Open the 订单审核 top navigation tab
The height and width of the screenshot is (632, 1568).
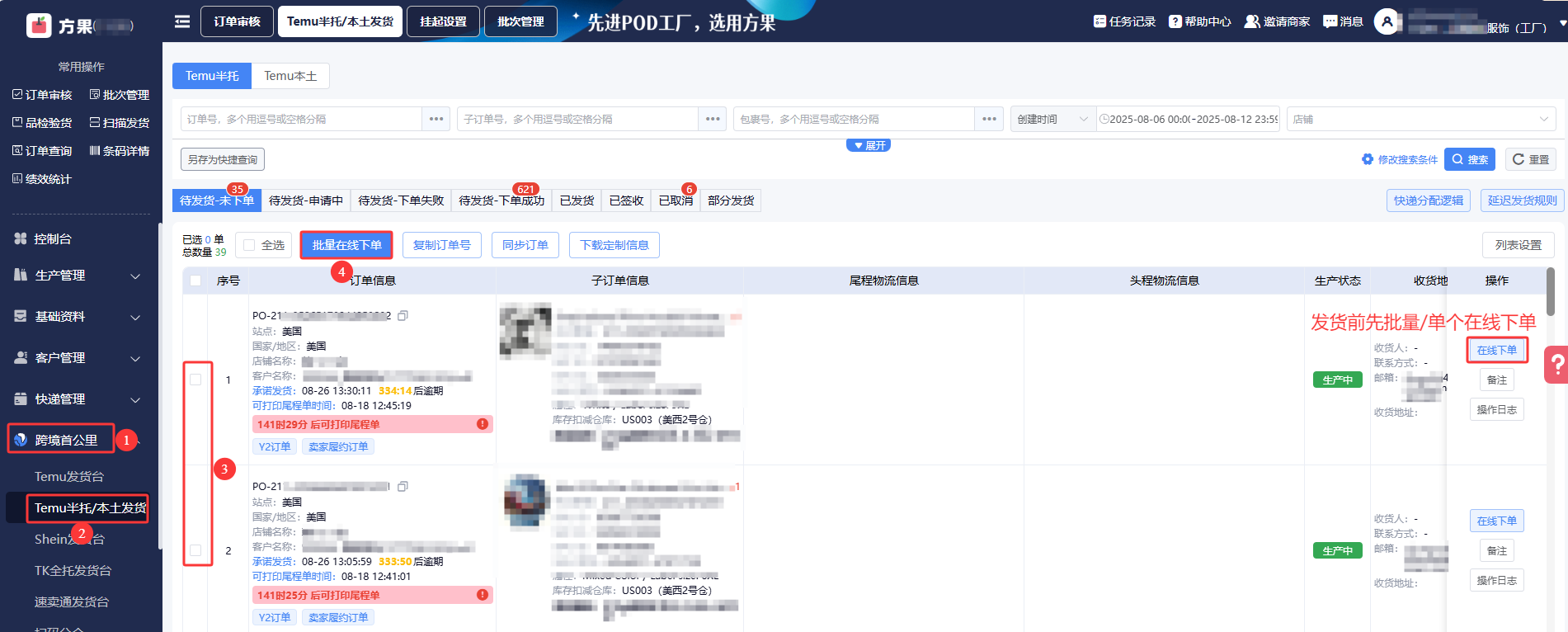(x=238, y=21)
